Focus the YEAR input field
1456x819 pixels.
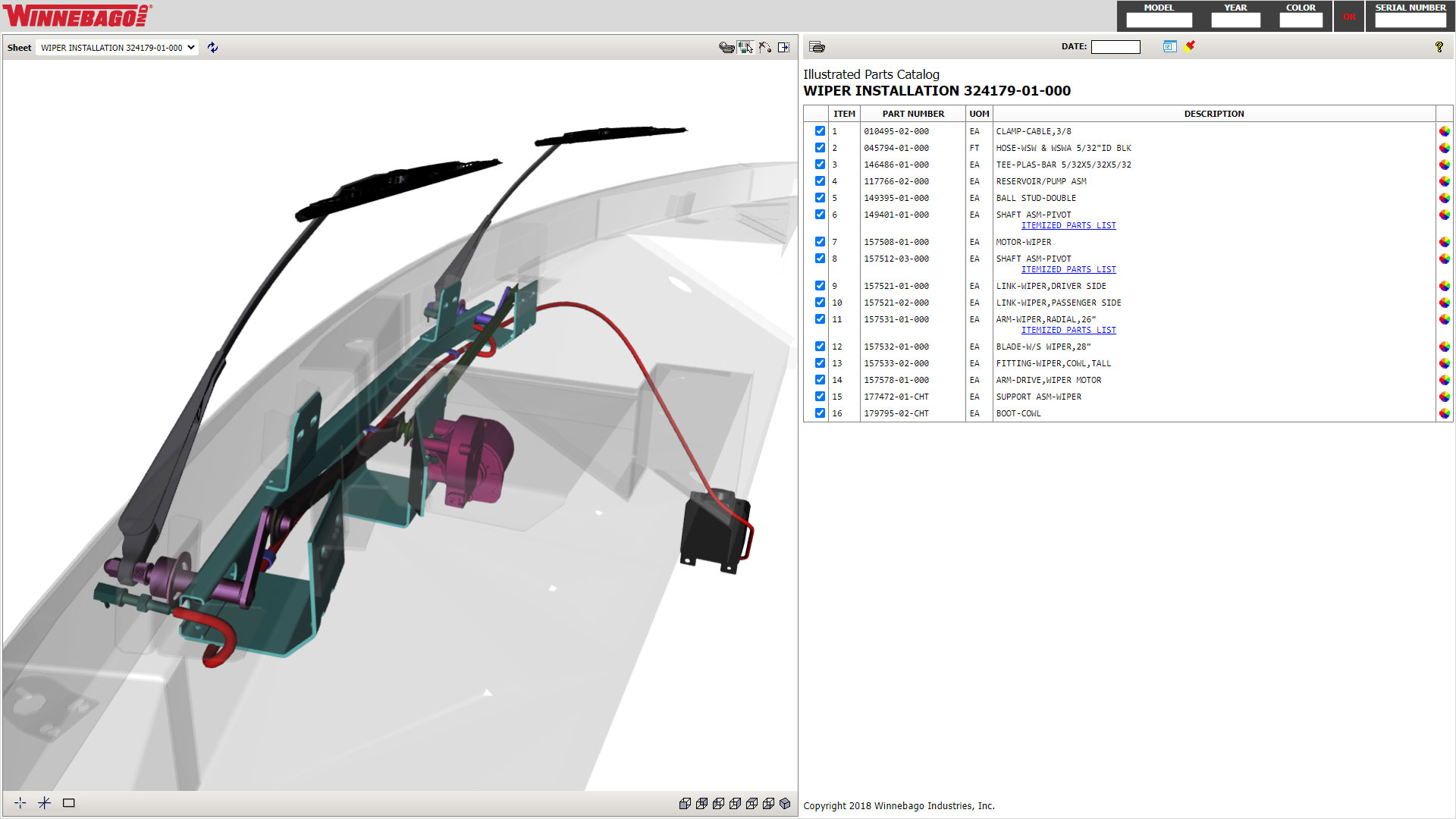point(1235,20)
